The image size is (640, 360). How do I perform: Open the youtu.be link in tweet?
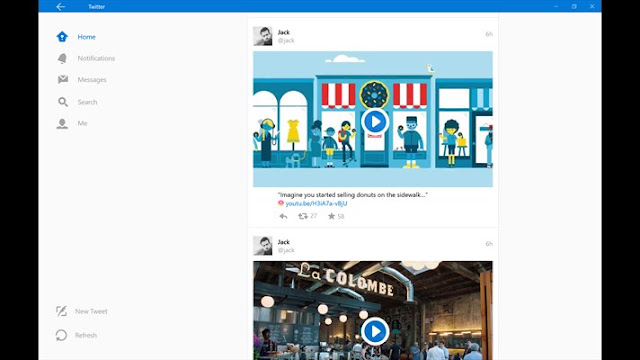316,203
